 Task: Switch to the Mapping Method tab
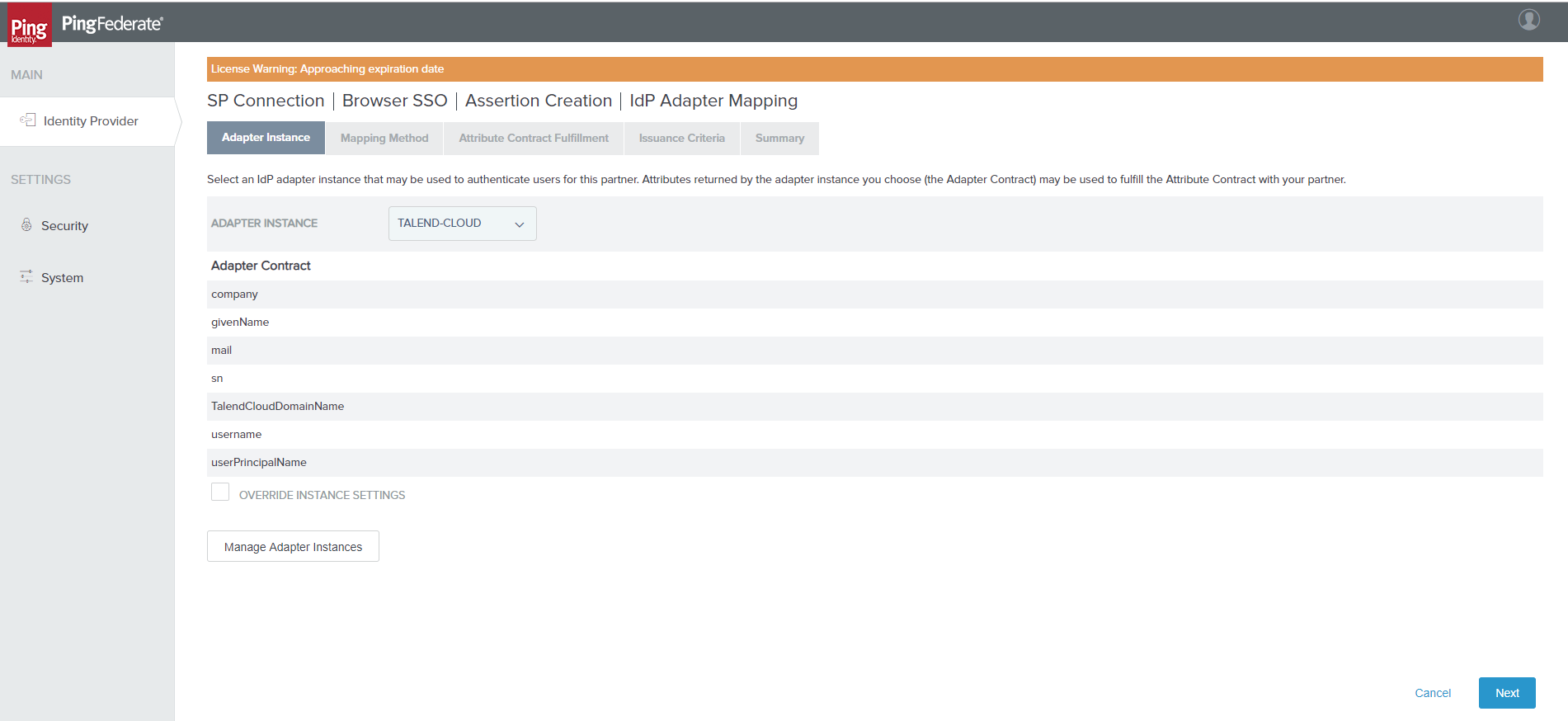click(x=384, y=139)
